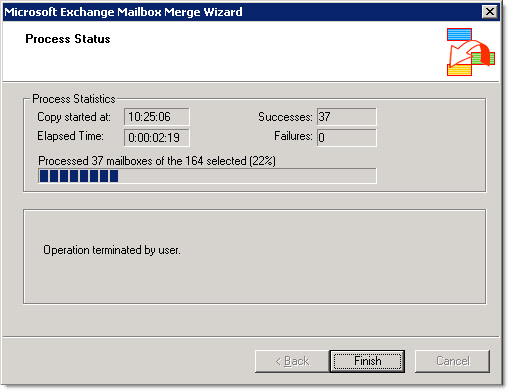This screenshot has width=509, height=391.
Task: Click the Finish button
Action: 367,361
